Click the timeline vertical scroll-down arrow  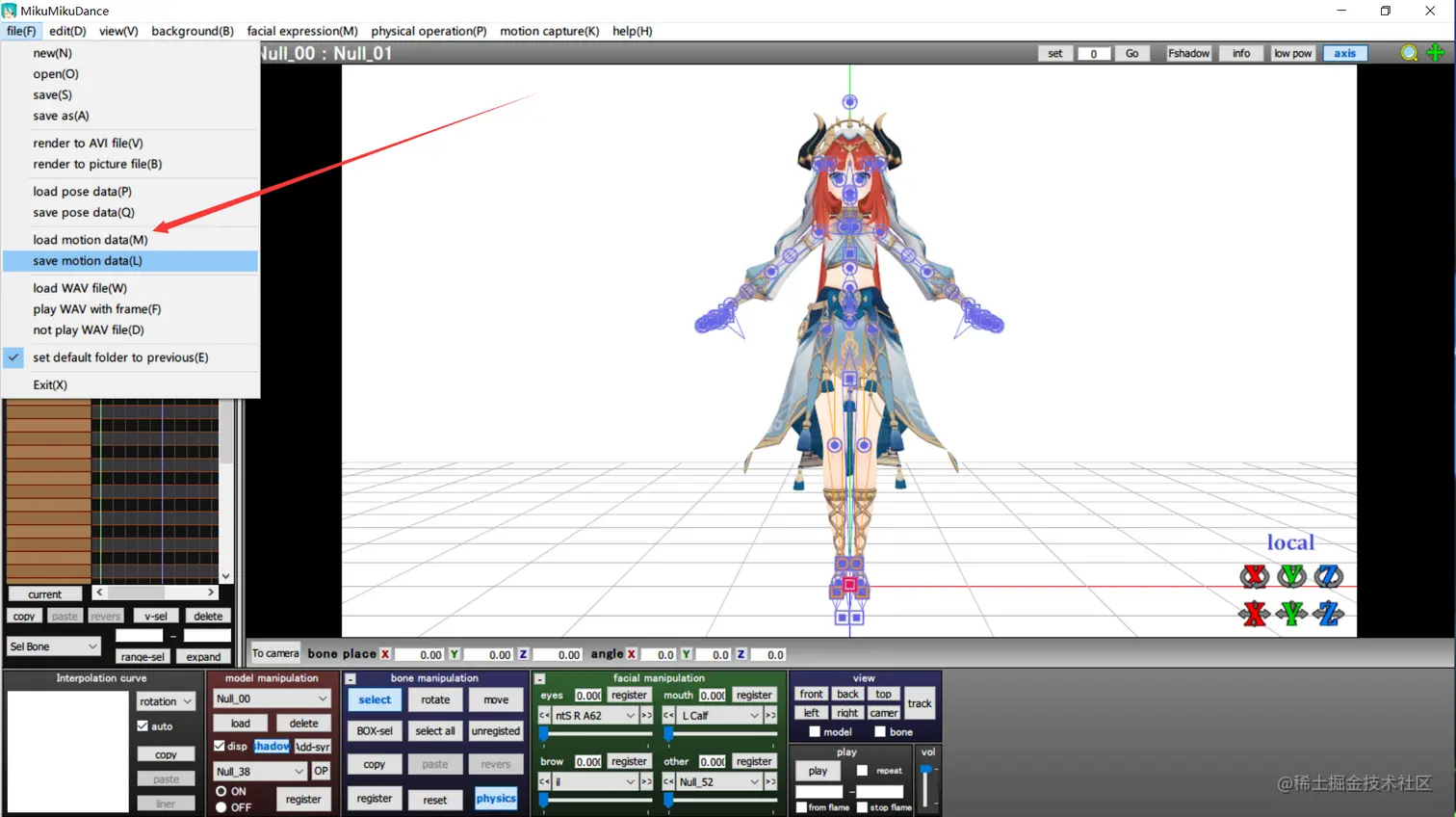[225, 576]
